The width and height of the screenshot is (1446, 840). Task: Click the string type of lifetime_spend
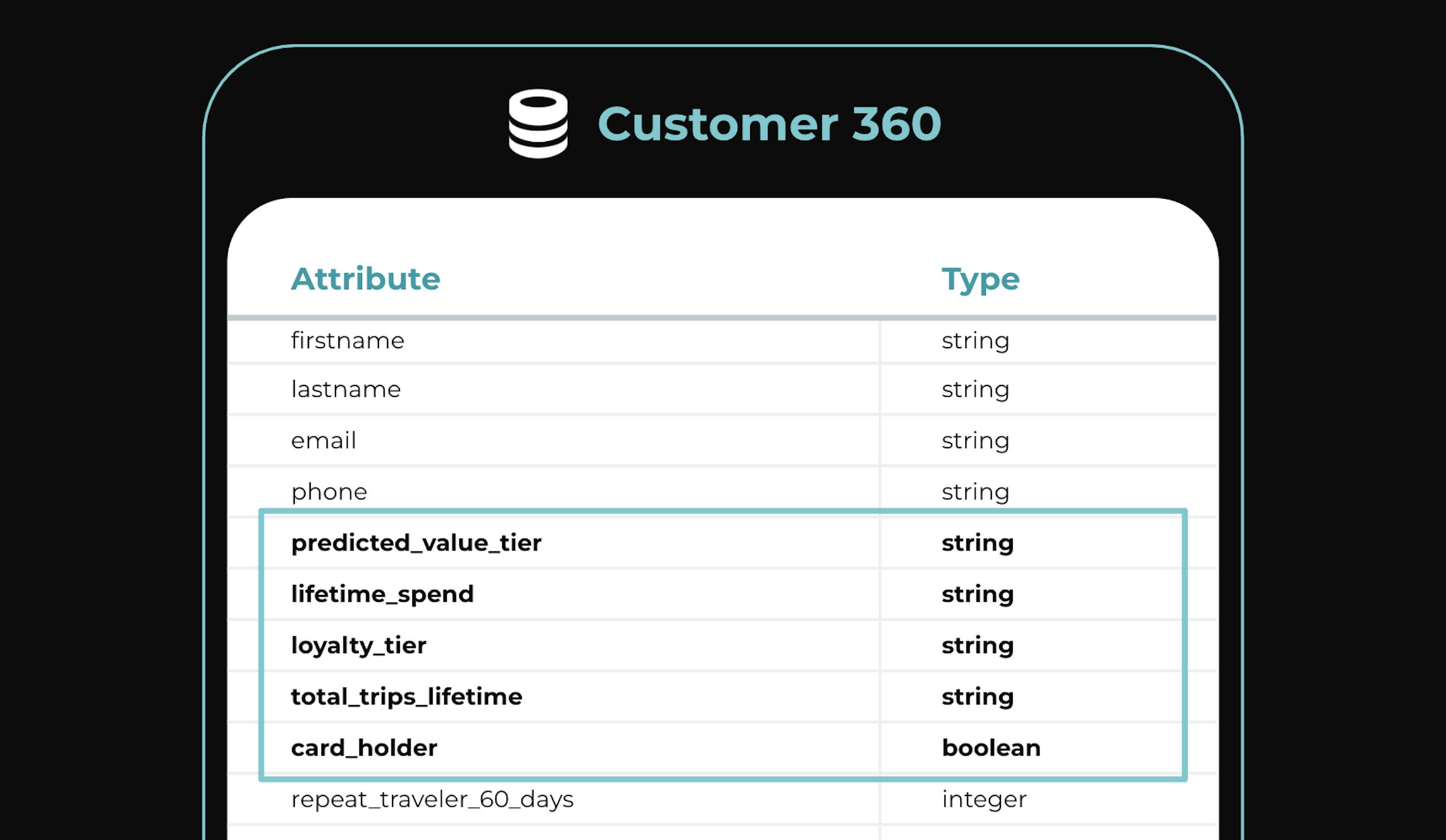tap(978, 594)
